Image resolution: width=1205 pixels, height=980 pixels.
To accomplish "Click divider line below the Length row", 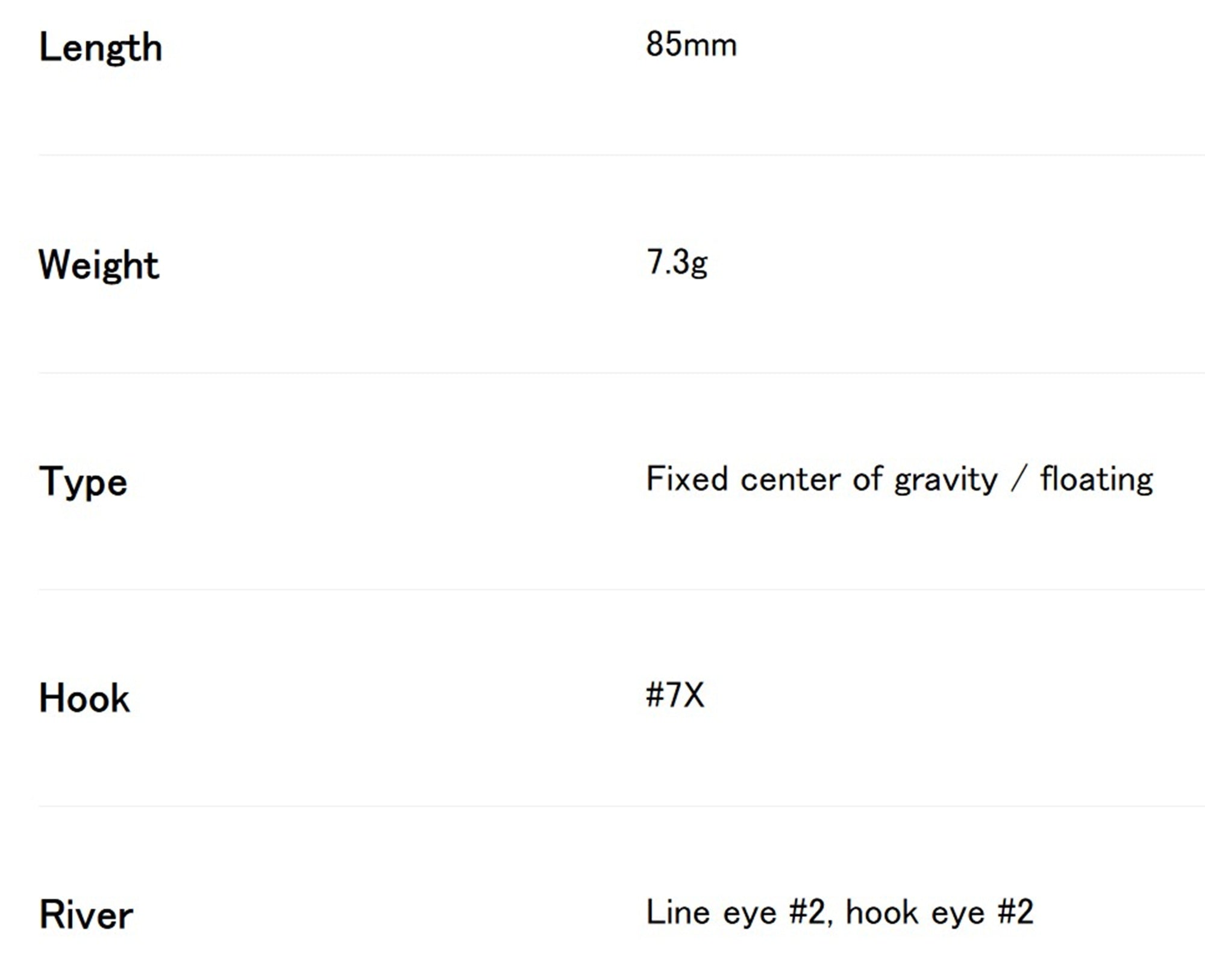I will pyautogui.click(x=622, y=155).
